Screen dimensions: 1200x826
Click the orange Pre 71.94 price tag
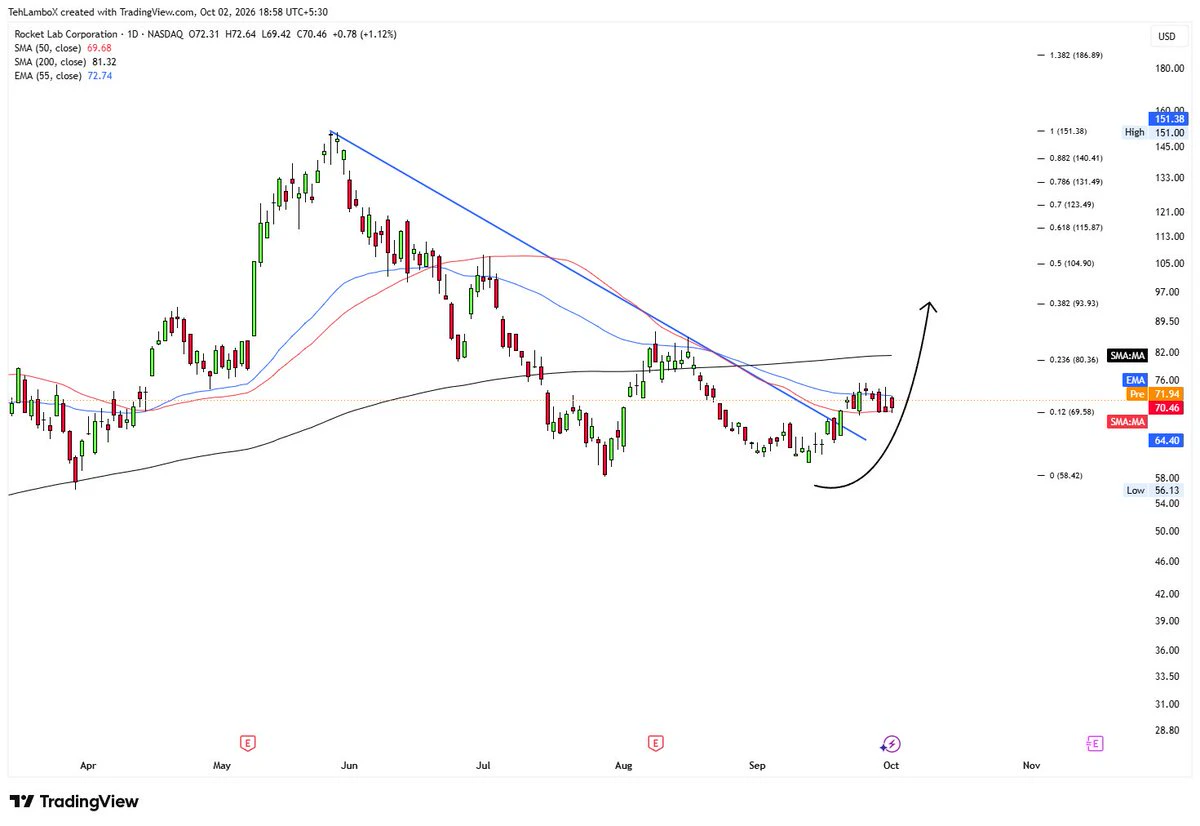(x=1155, y=394)
